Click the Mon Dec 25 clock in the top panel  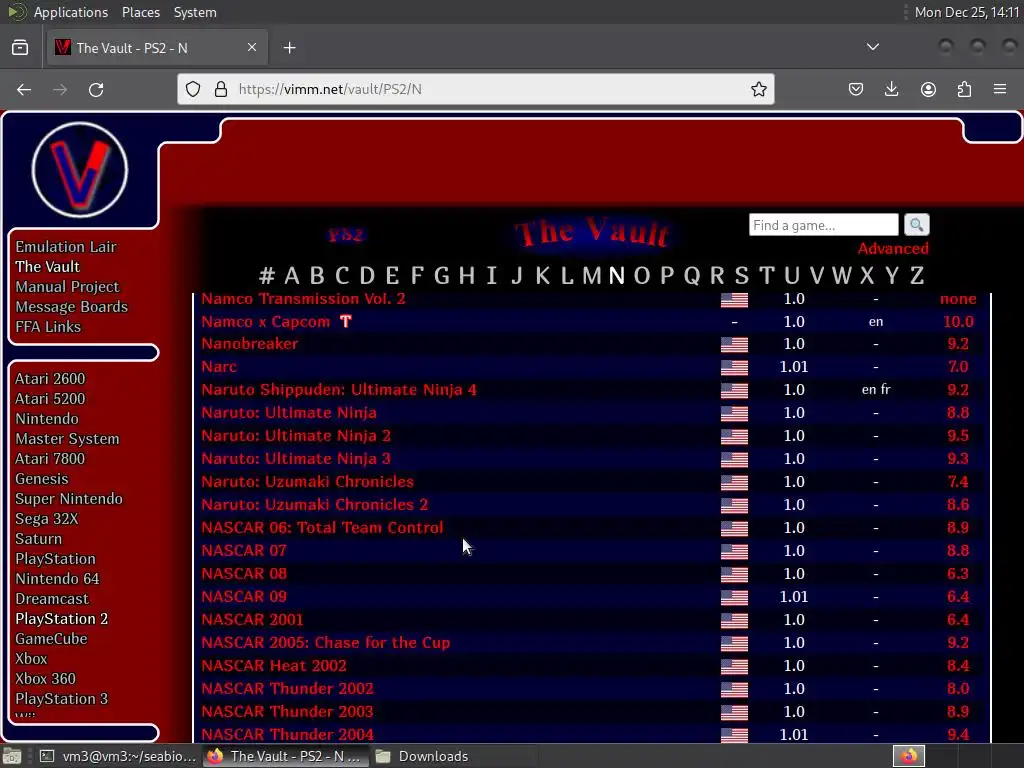click(967, 12)
